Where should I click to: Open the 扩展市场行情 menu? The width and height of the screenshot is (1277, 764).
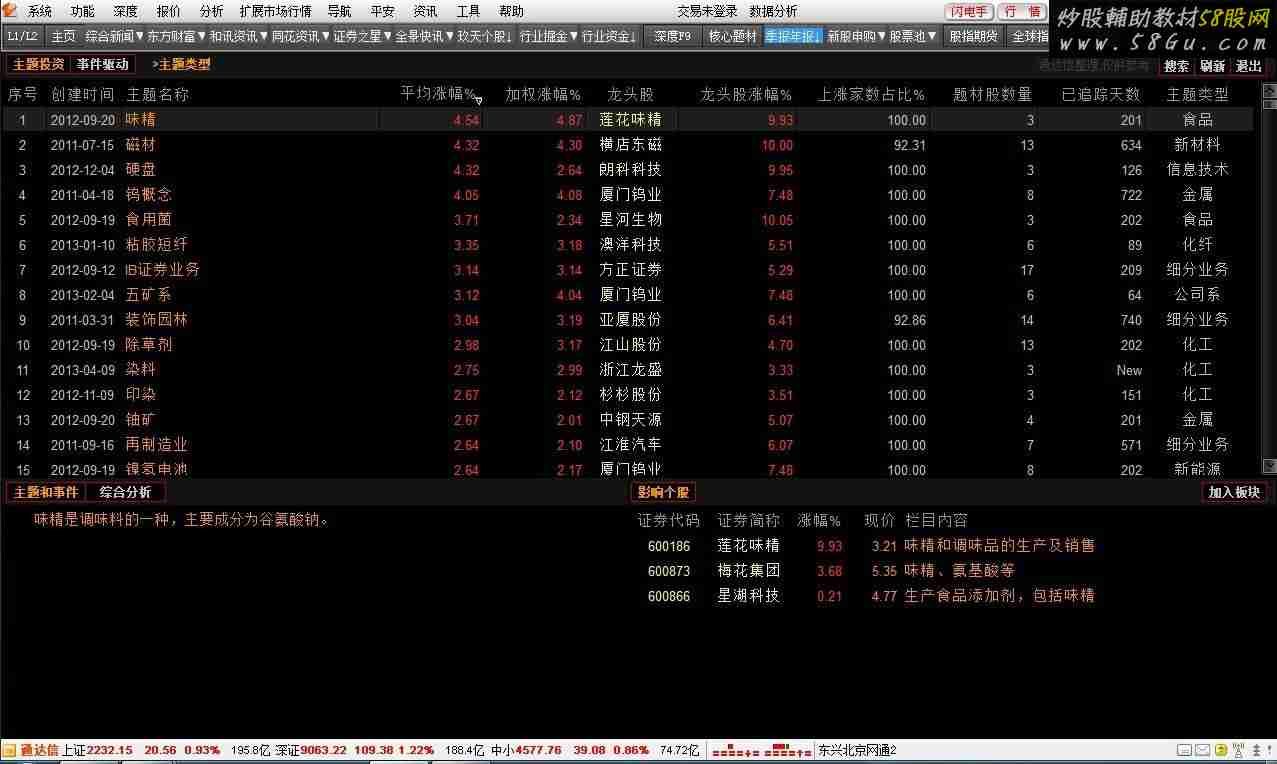tap(275, 12)
